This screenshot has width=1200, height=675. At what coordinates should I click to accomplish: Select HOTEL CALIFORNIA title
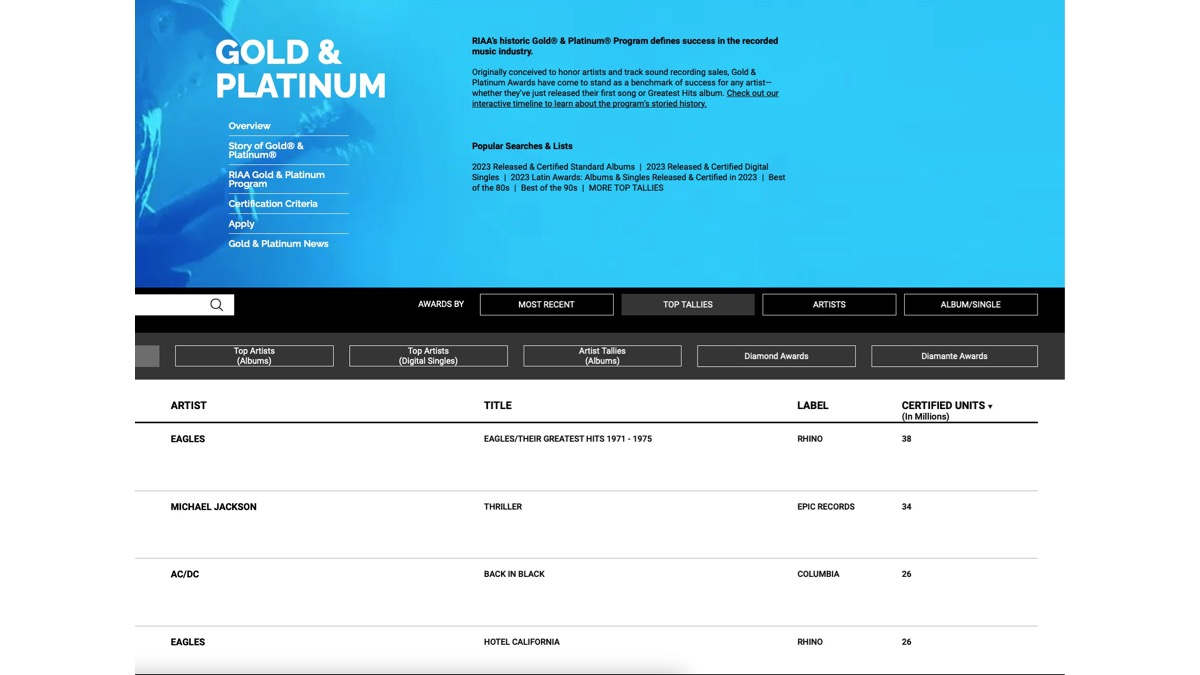point(522,642)
